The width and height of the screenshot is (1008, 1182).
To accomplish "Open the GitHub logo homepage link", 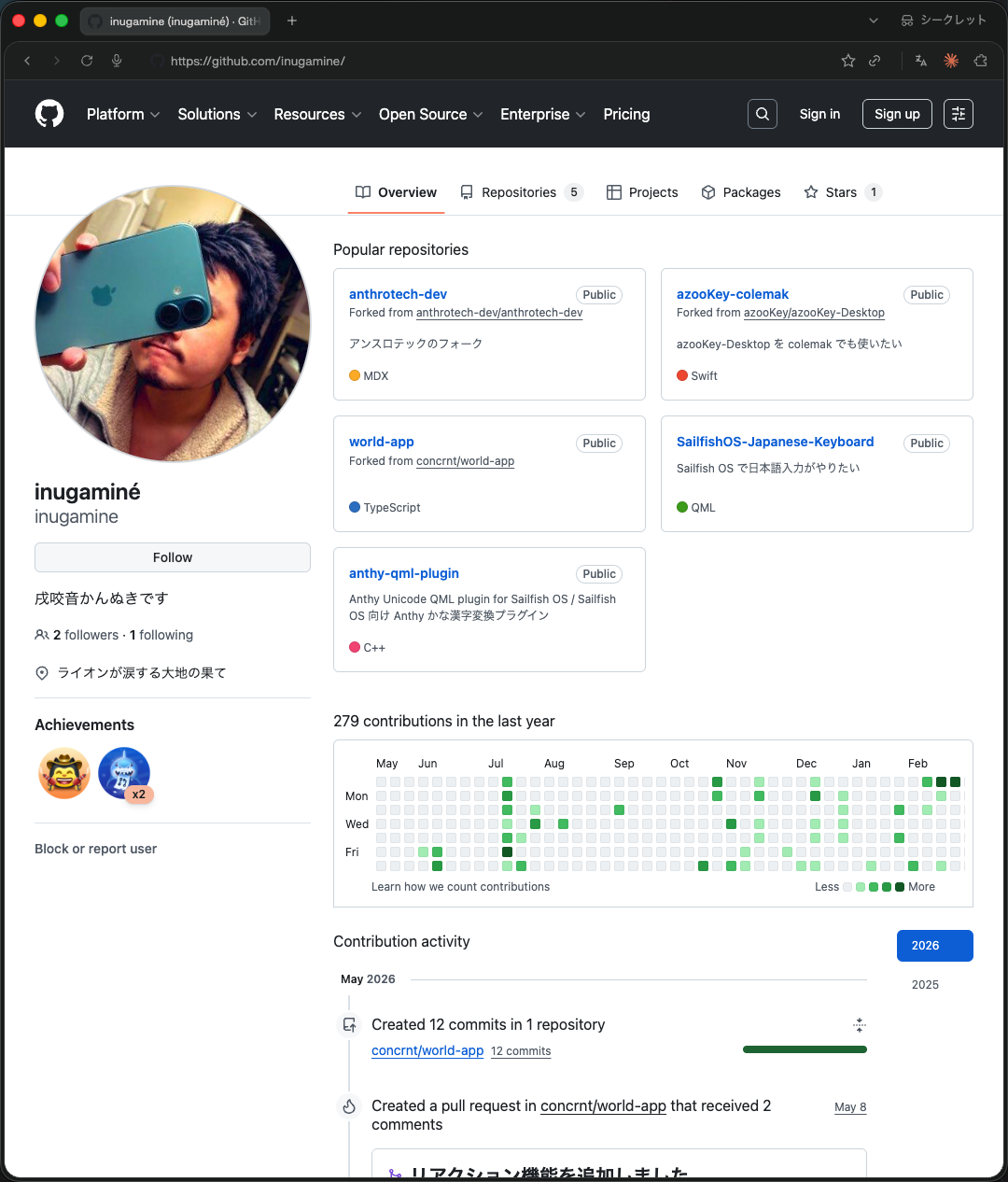I will pyautogui.click(x=49, y=114).
